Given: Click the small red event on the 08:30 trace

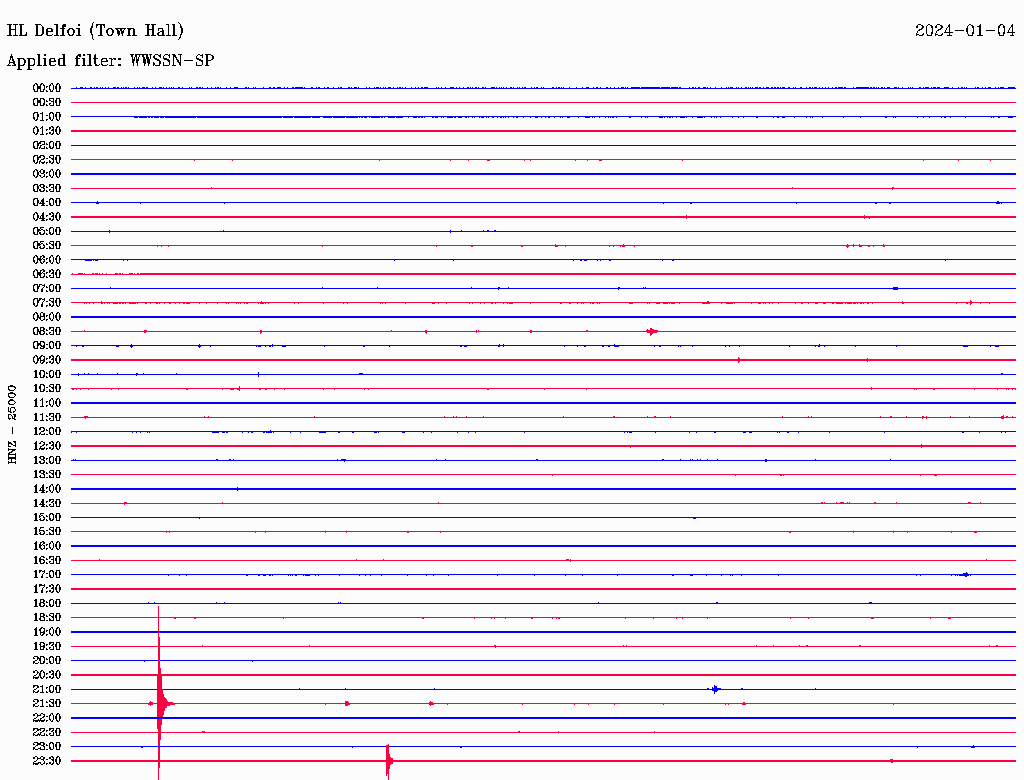Looking at the screenshot, I should point(652,331).
